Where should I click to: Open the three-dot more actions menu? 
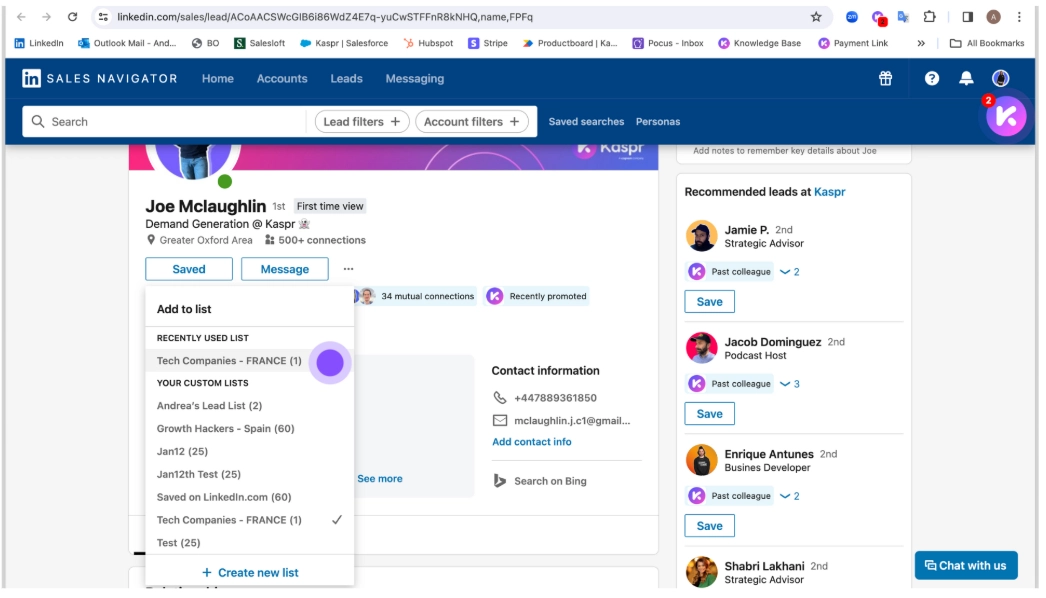pyautogui.click(x=348, y=269)
